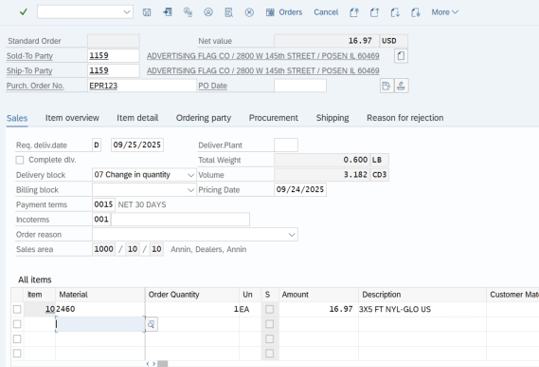The width and height of the screenshot is (539, 367).
Task: Click the circled X reject icon
Action: [249, 12]
